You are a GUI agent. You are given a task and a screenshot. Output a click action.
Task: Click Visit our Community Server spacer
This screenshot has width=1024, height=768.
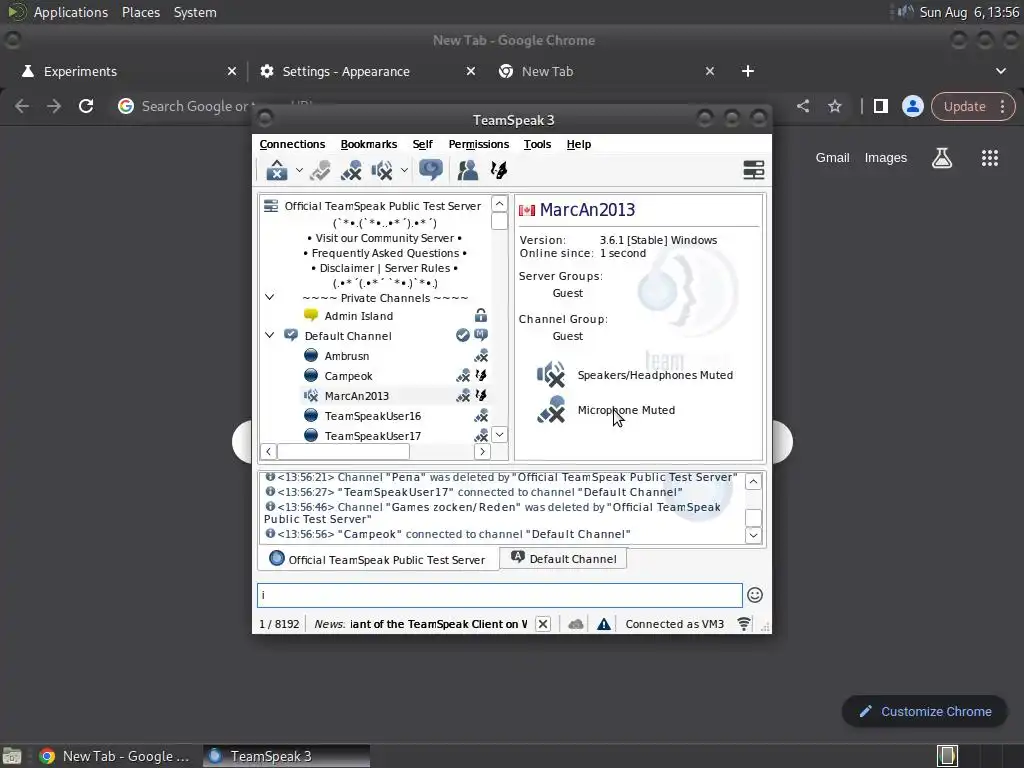[385, 238]
